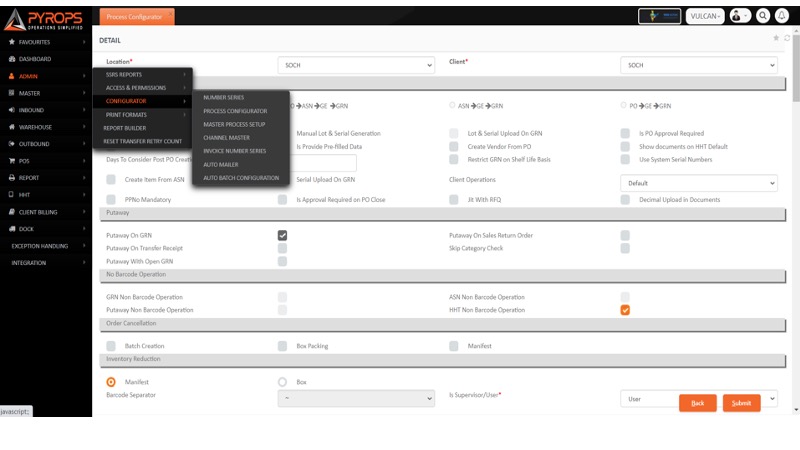Screen dimensions: 800x450
Task: Select the Box inventory reduction radio
Action: [x=282, y=382]
